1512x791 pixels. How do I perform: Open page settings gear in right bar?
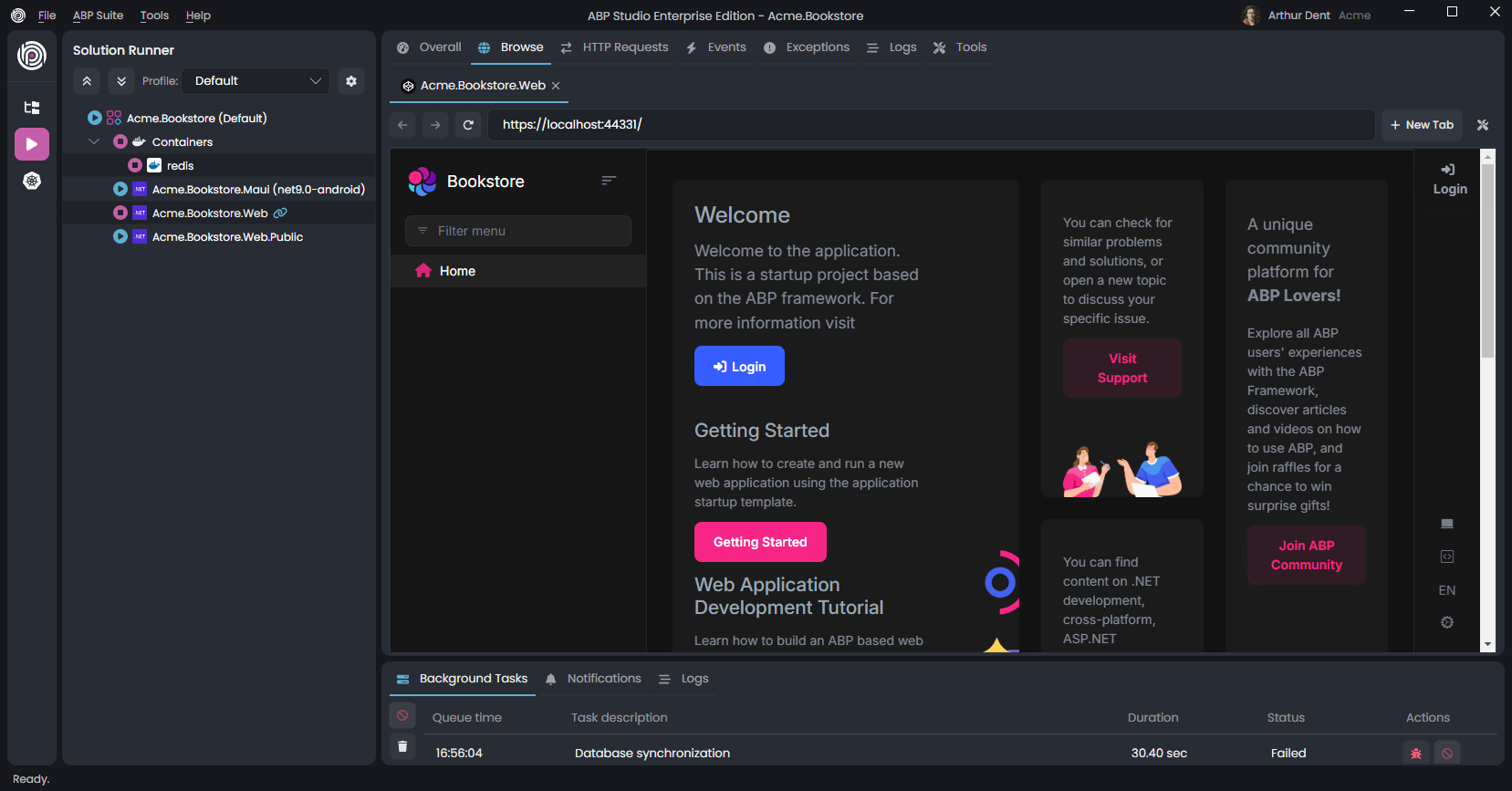pyautogui.click(x=1447, y=622)
